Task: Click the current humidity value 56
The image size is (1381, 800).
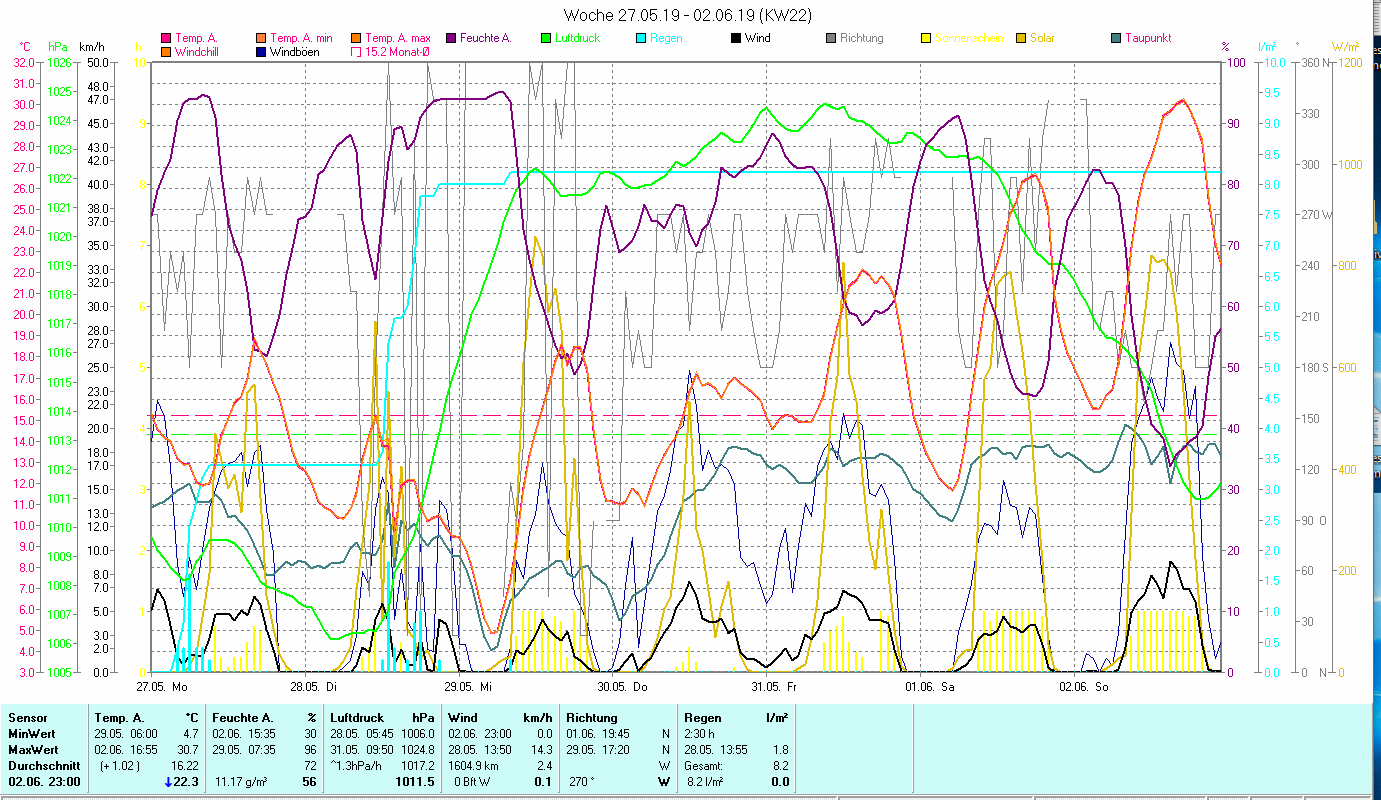Action: pos(309,782)
